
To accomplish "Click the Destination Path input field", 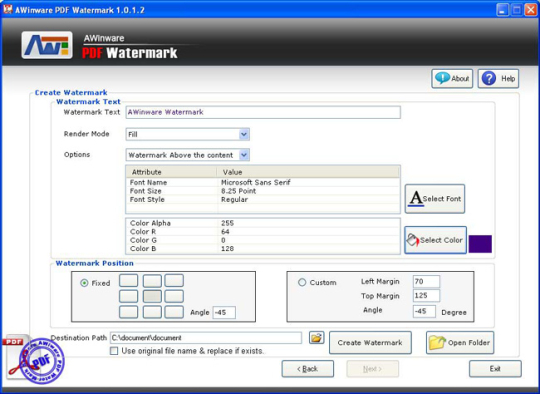I will (206, 338).
